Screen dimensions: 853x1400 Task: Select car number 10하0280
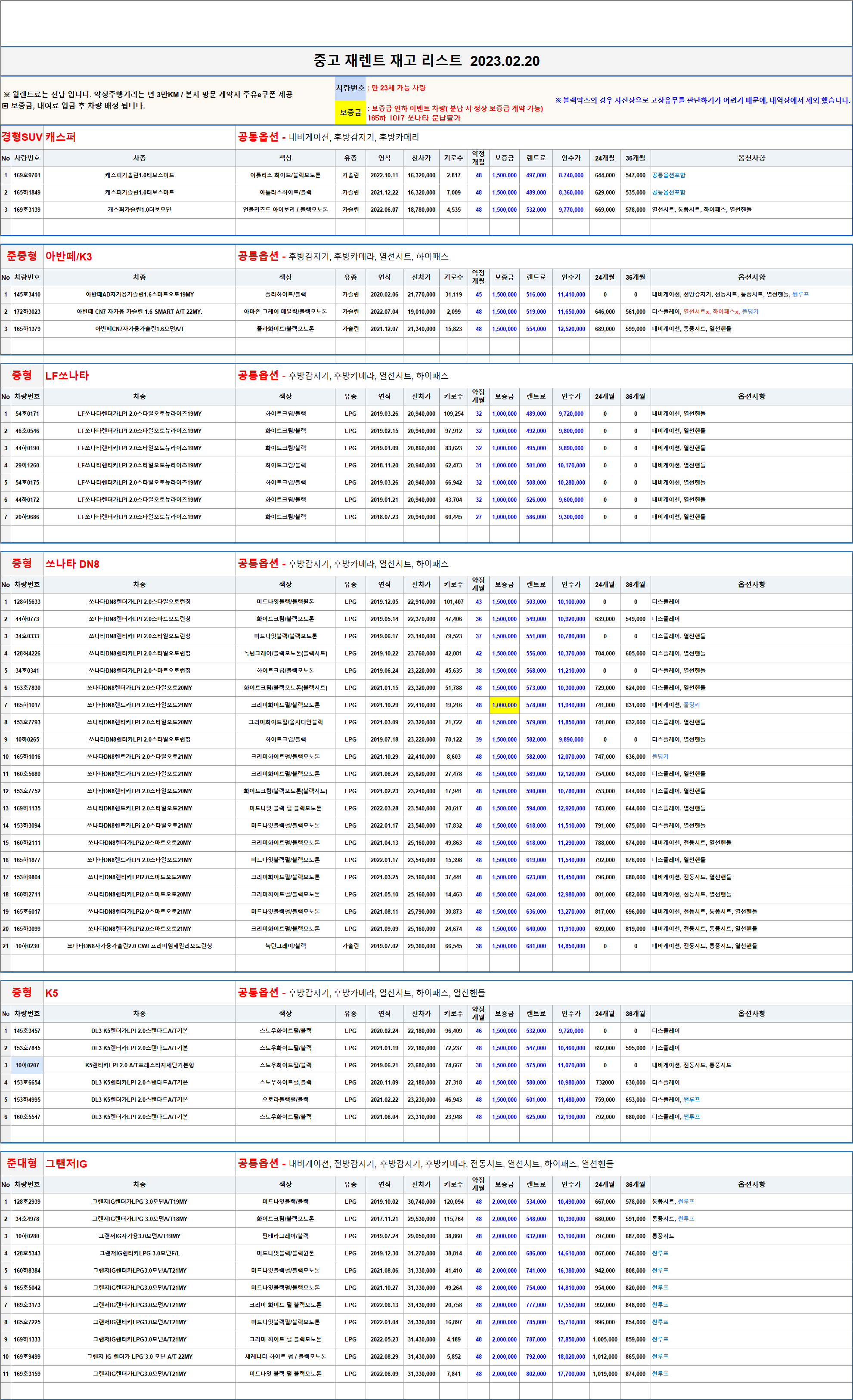[27, 1236]
